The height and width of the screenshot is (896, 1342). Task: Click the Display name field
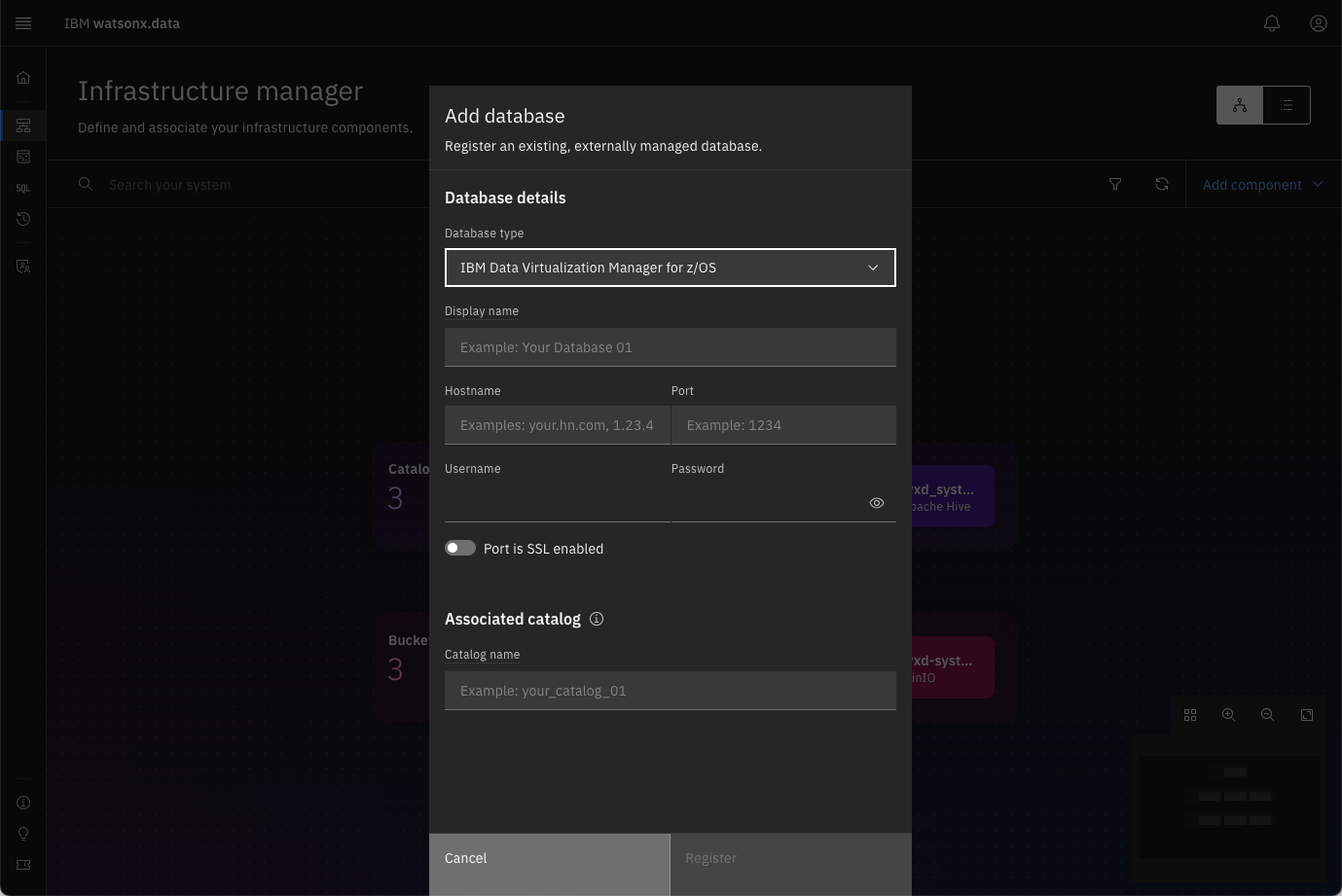pos(671,347)
